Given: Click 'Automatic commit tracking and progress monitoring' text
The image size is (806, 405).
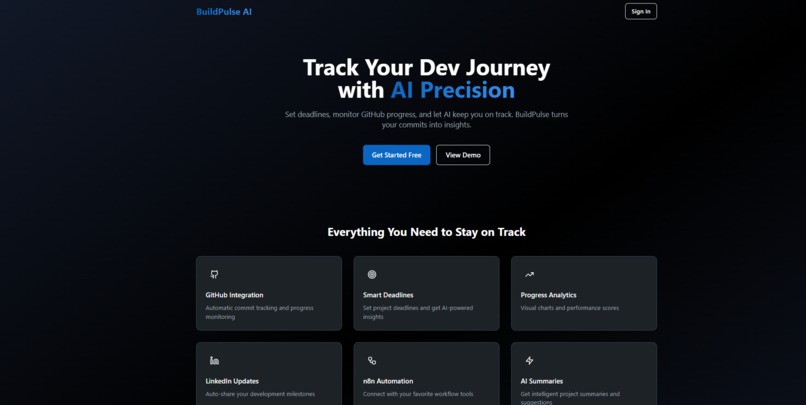Looking at the screenshot, I should pyautogui.click(x=260, y=312).
